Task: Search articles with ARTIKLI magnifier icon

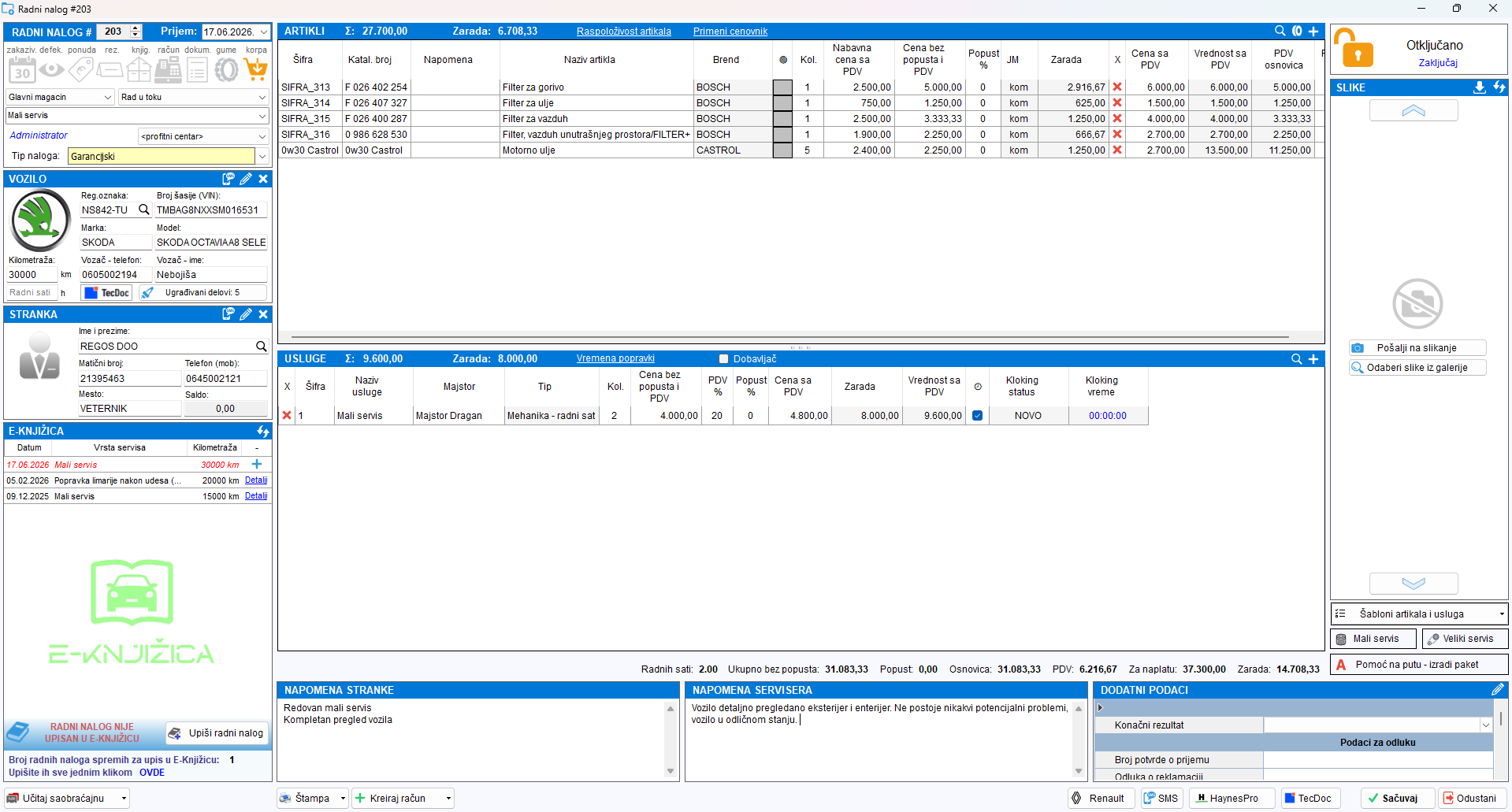Action: point(1280,32)
